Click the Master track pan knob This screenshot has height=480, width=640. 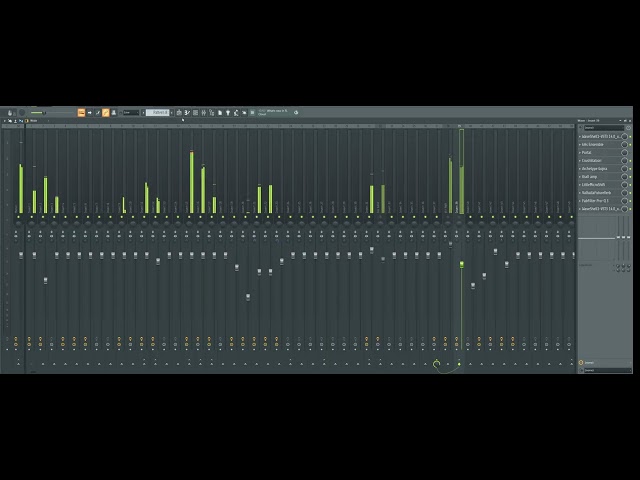tap(18, 223)
